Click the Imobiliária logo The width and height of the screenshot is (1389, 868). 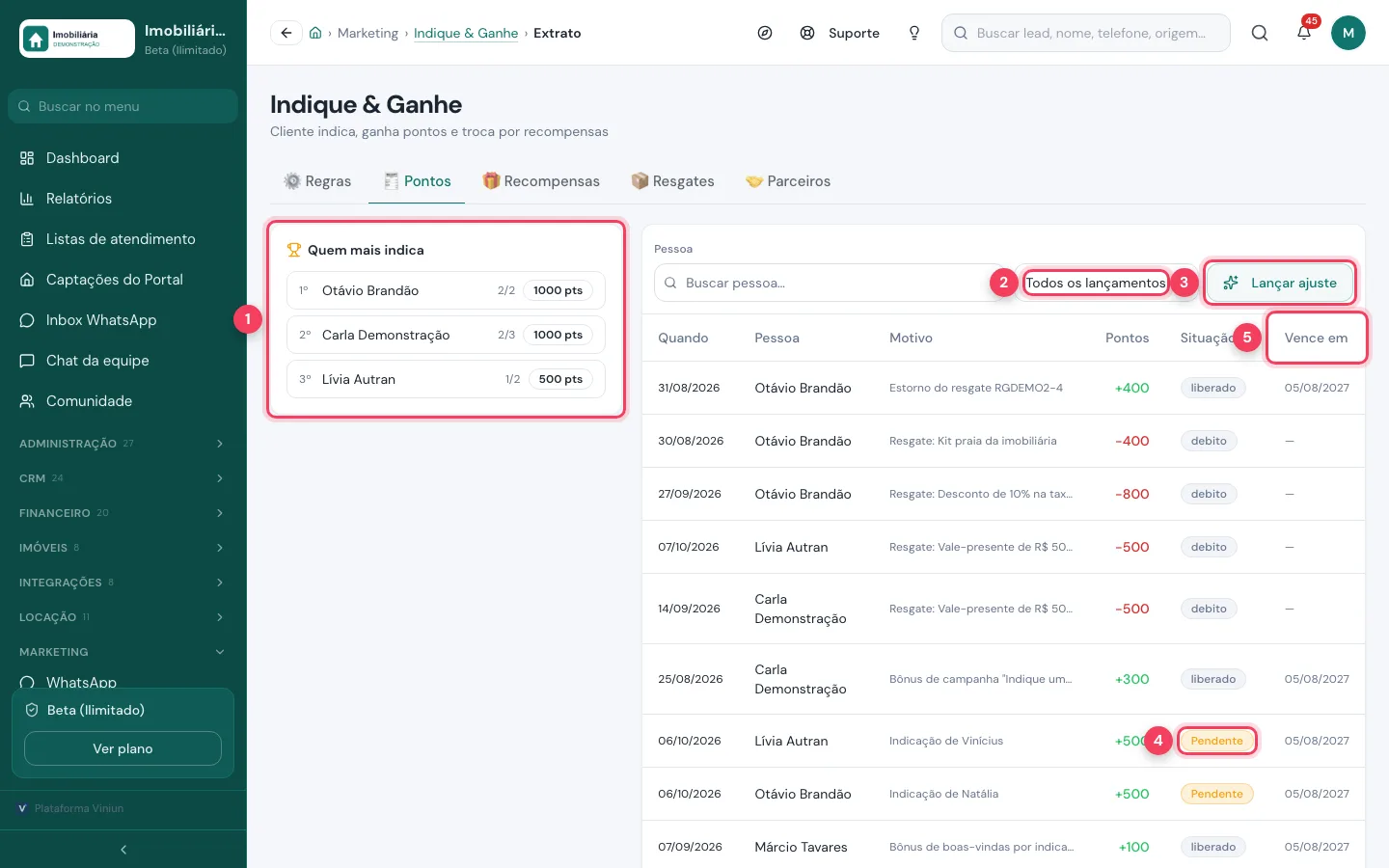[x=77, y=39]
